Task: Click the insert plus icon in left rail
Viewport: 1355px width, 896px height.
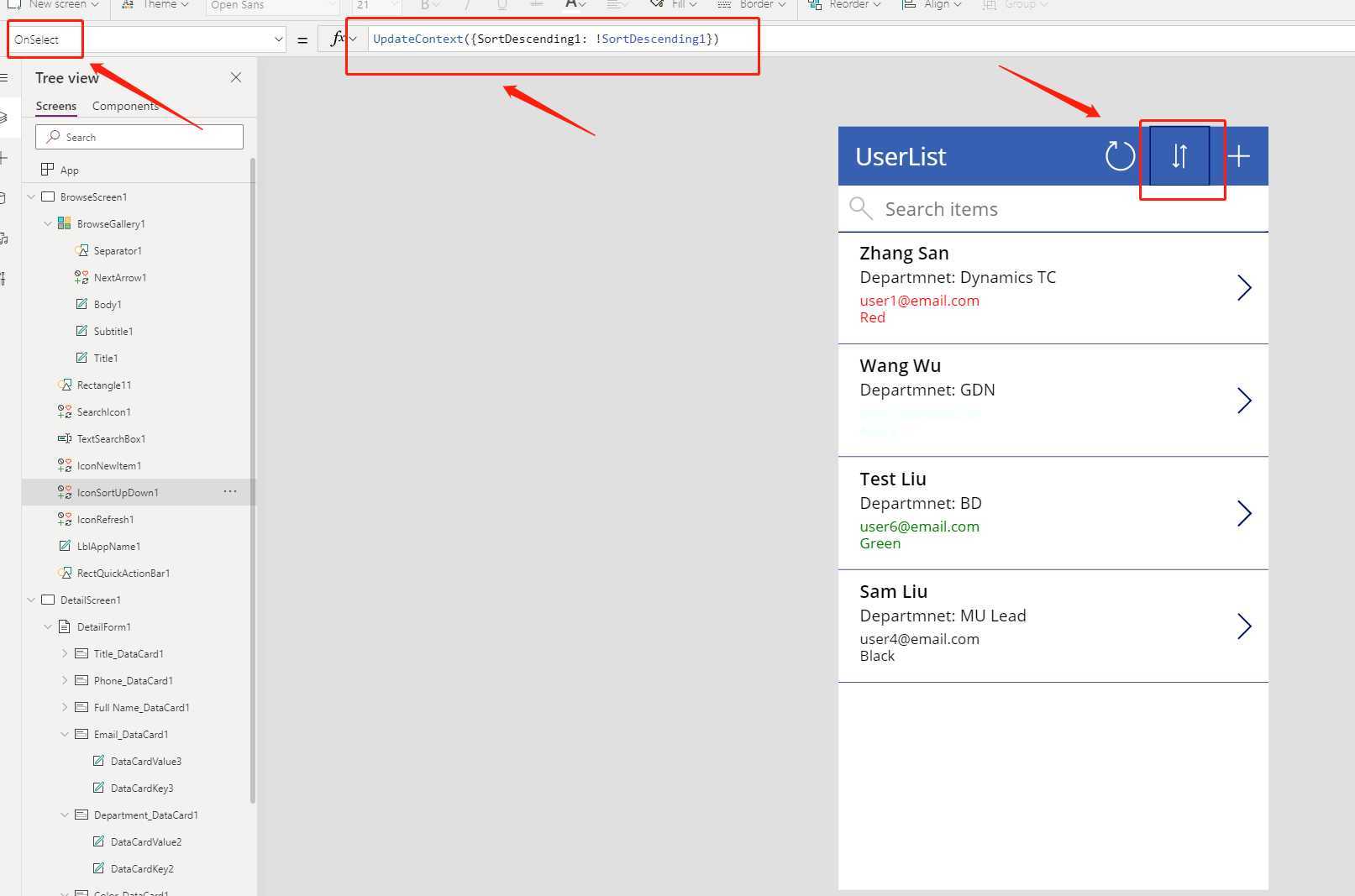Action: [3, 157]
